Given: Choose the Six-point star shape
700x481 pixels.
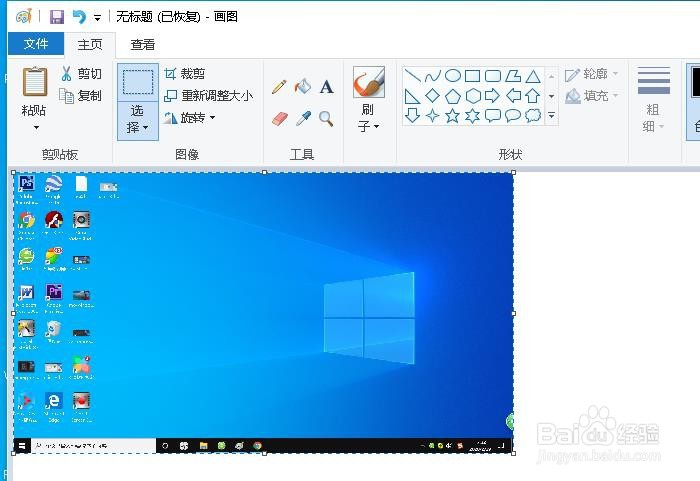Looking at the screenshot, I should [472, 116].
